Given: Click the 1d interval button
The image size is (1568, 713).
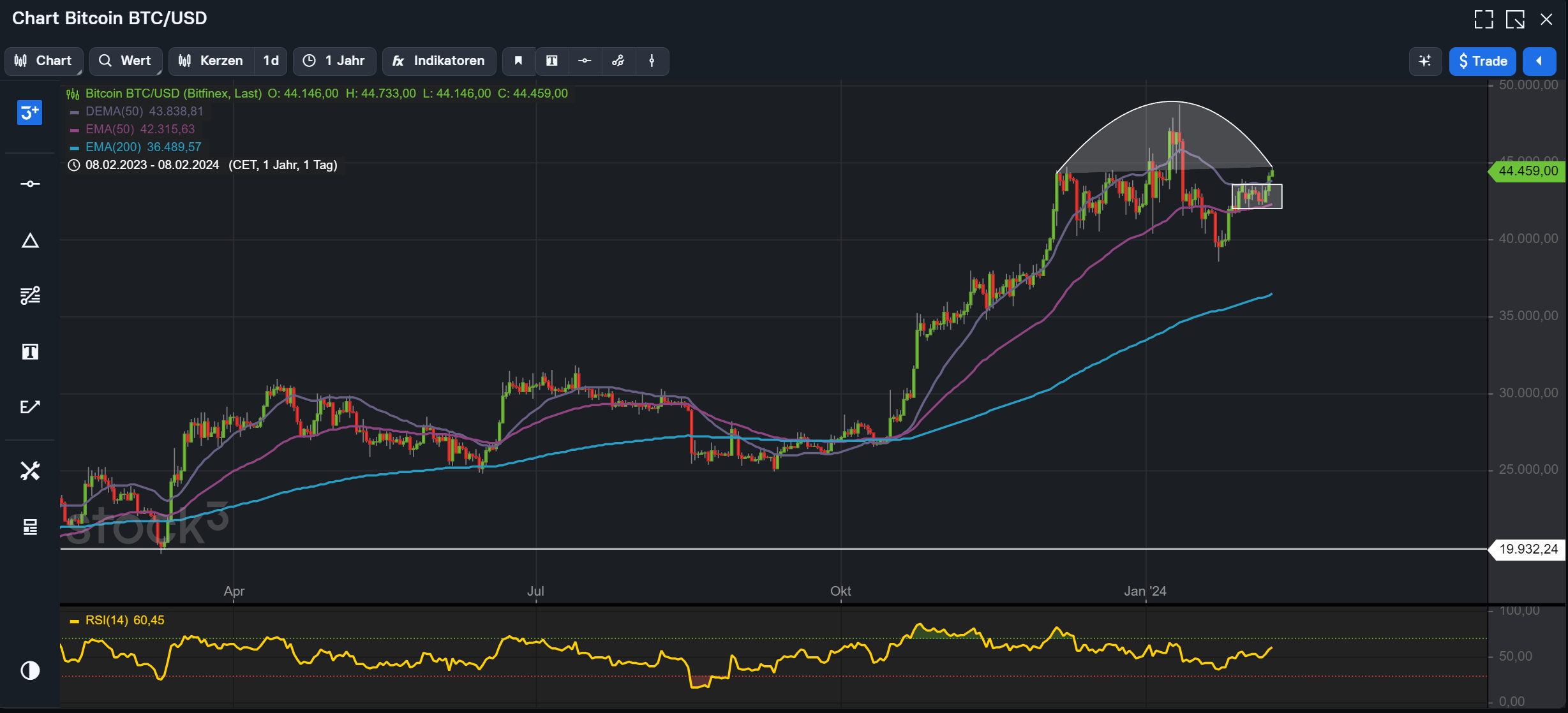Looking at the screenshot, I should 271,61.
